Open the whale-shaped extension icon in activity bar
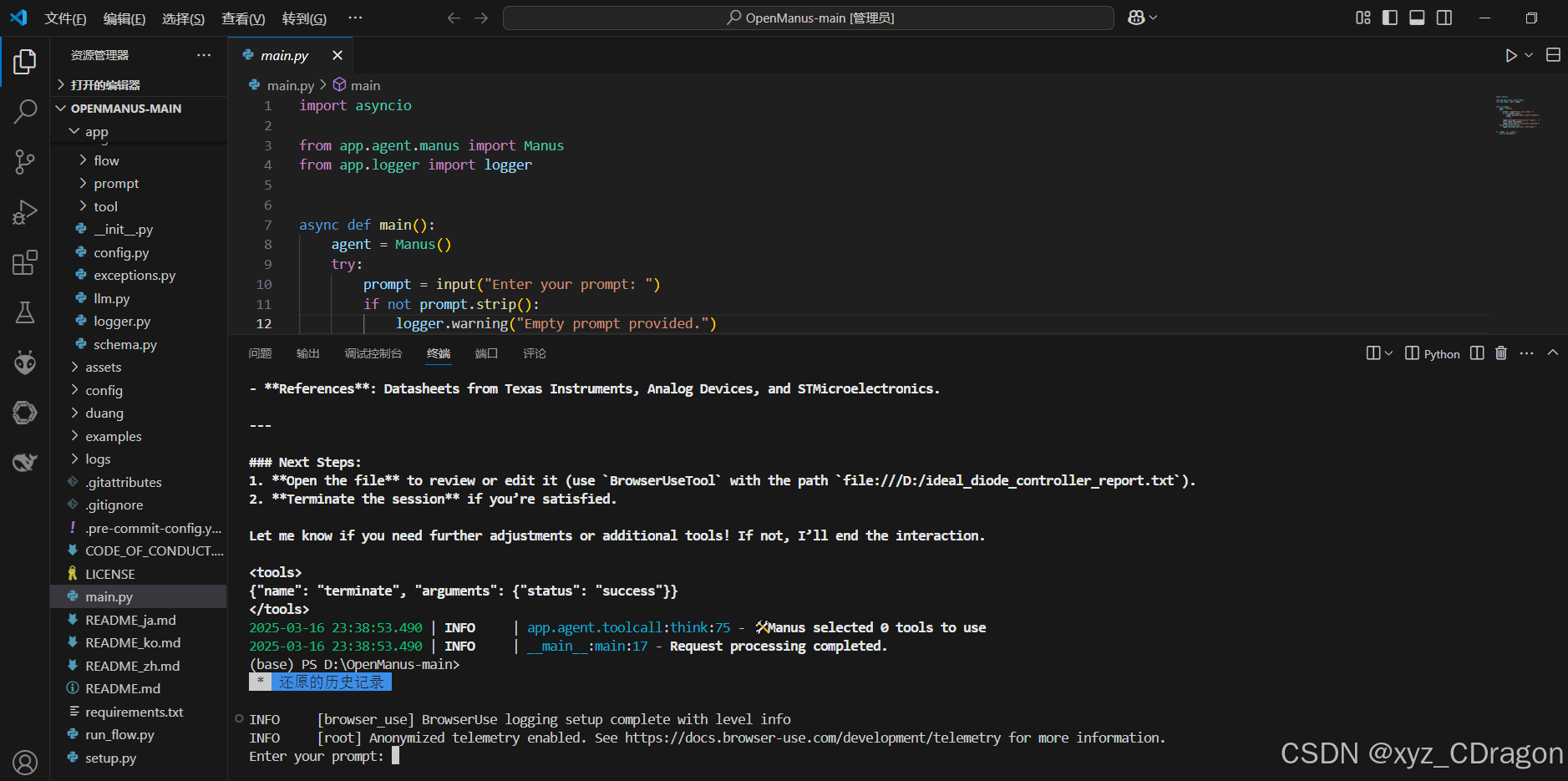This screenshot has height=781, width=1568. [25, 462]
